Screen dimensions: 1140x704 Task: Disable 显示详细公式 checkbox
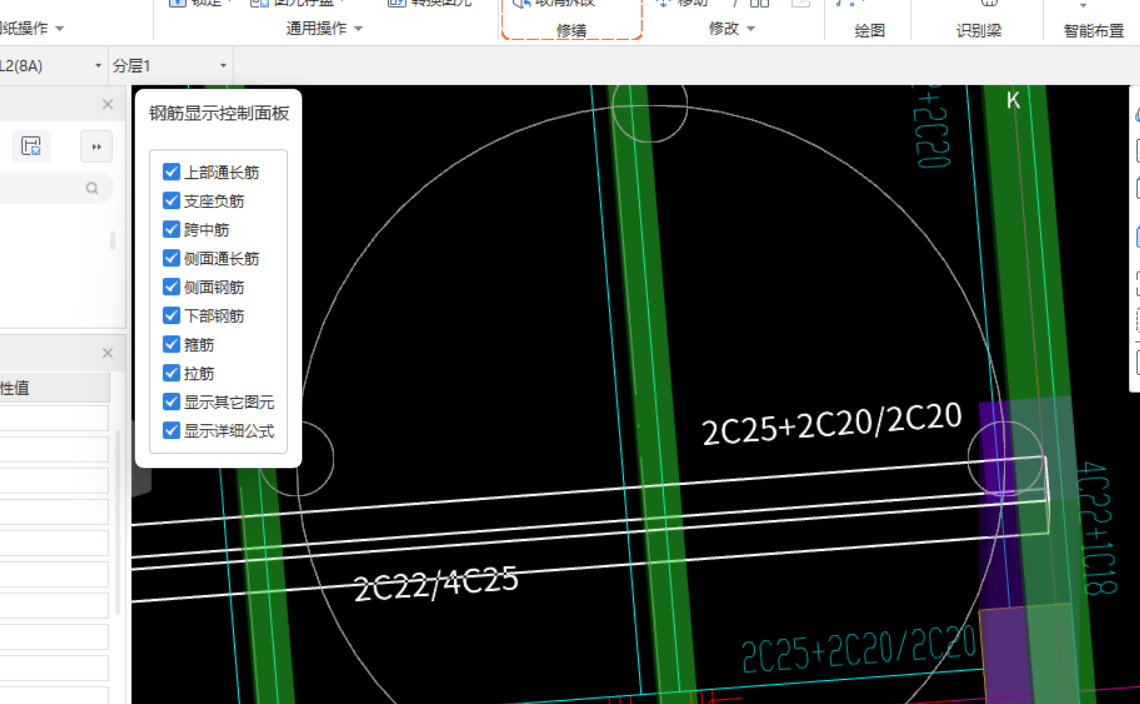click(172, 431)
